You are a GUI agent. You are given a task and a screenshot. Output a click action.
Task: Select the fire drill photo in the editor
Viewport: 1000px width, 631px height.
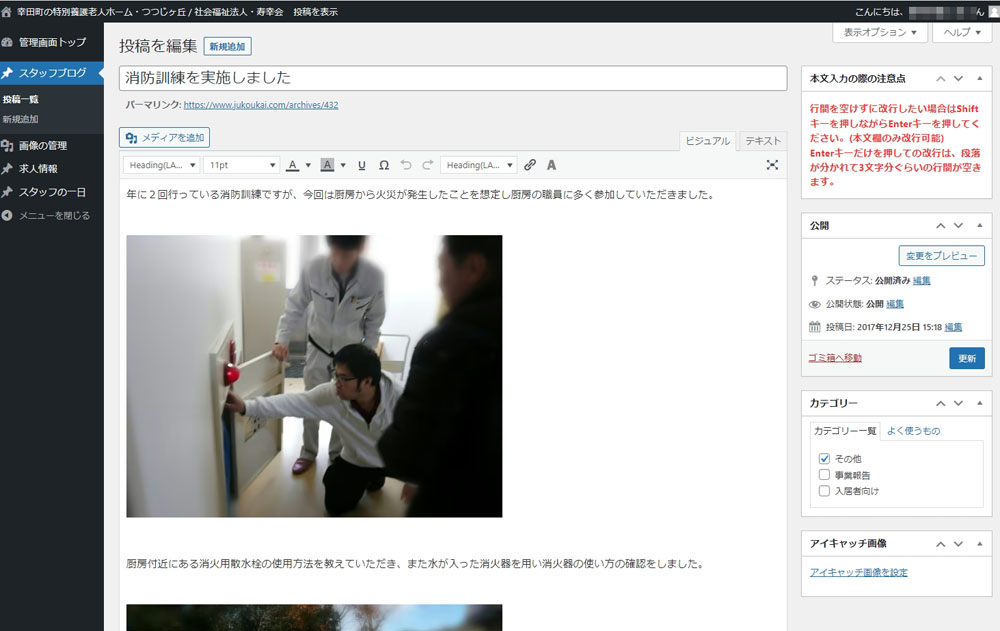tap(314, 376)
